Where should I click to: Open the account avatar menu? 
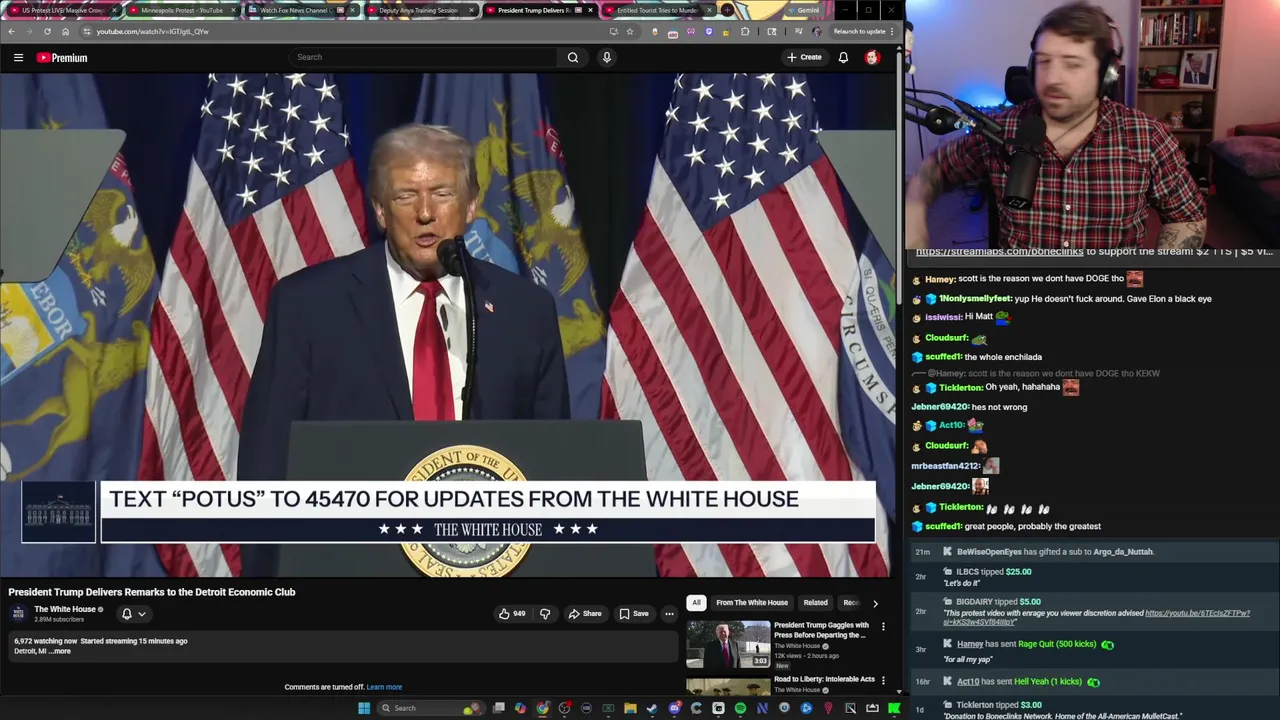[872, 57]
